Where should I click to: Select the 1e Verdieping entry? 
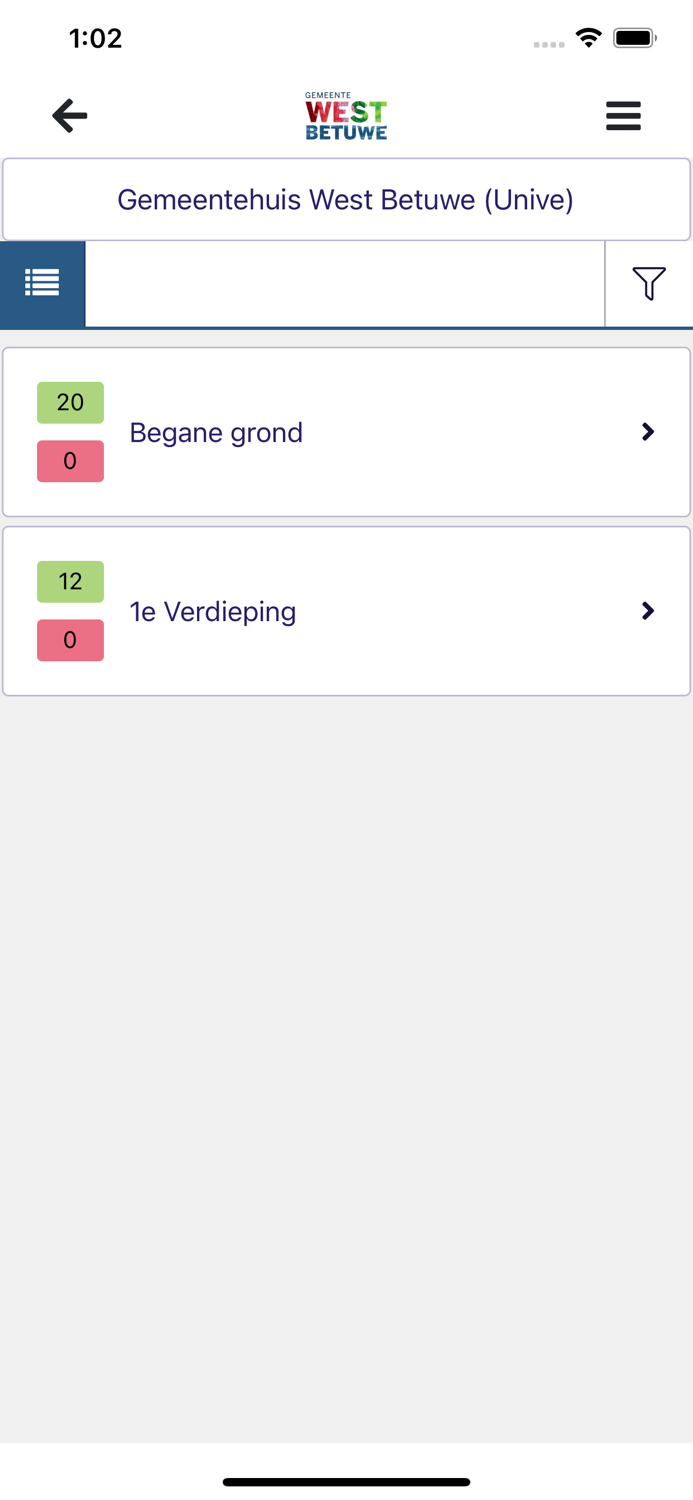[x=212, y=611]
